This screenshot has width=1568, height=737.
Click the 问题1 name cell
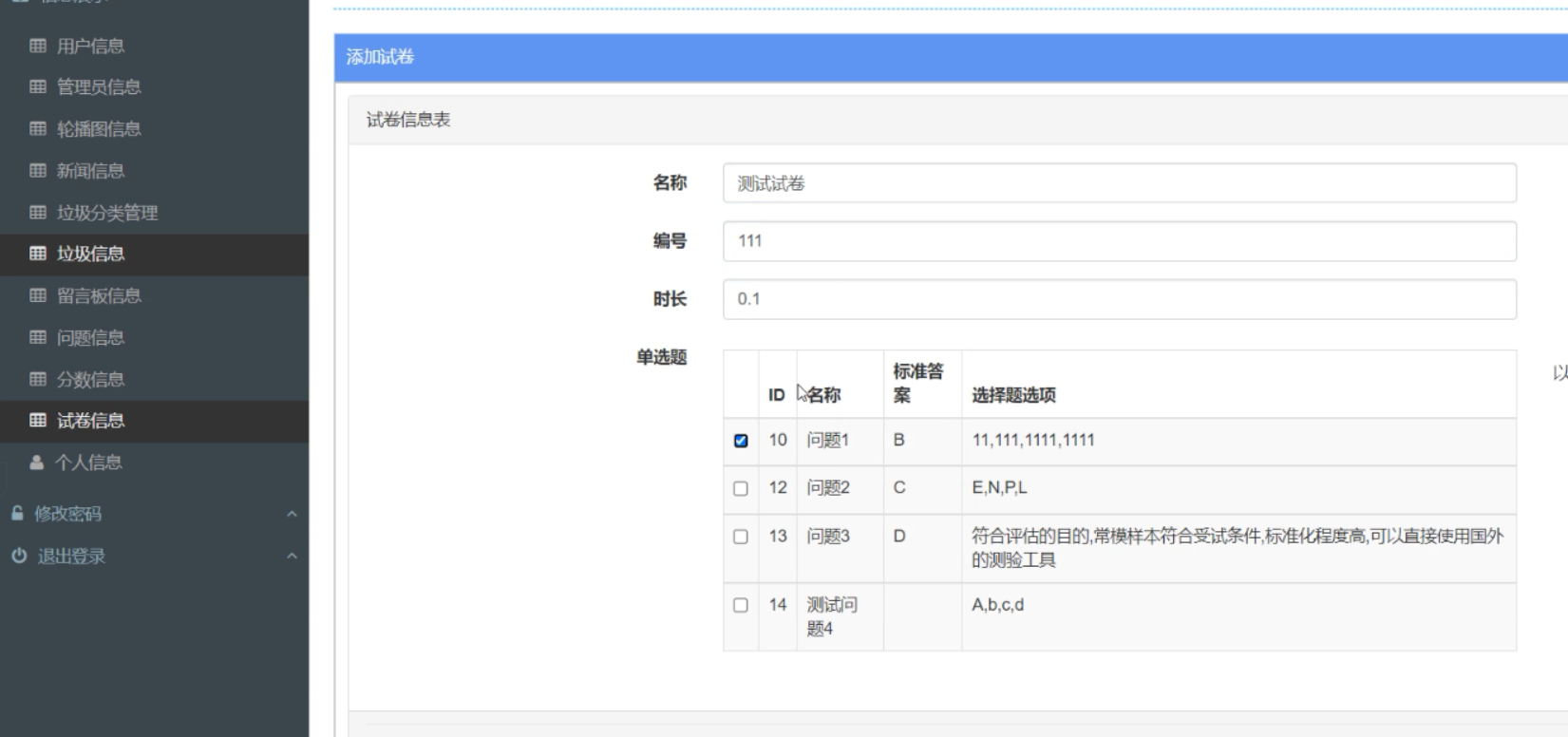(828, 441)
